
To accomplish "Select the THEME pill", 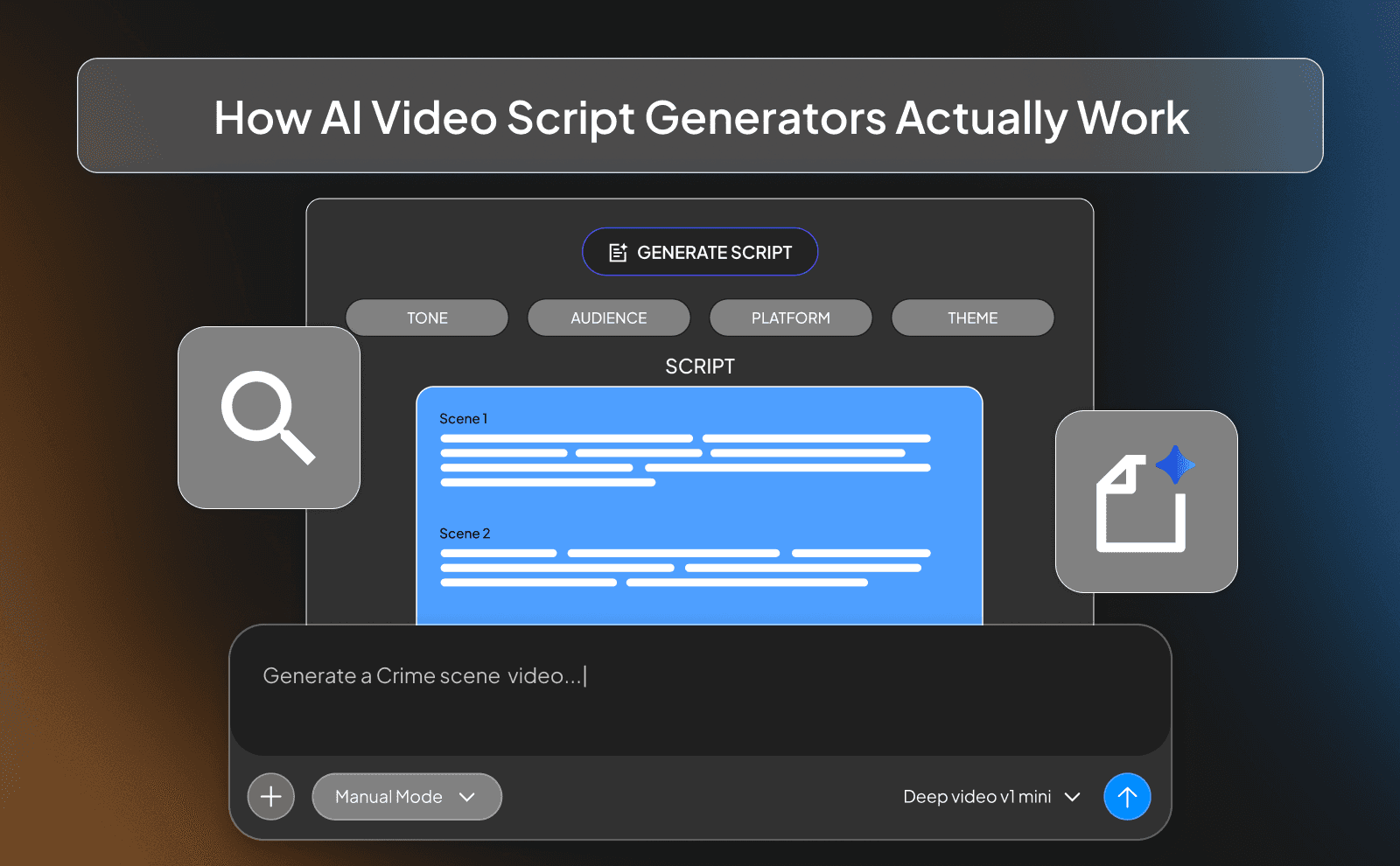I will (973, 318).
